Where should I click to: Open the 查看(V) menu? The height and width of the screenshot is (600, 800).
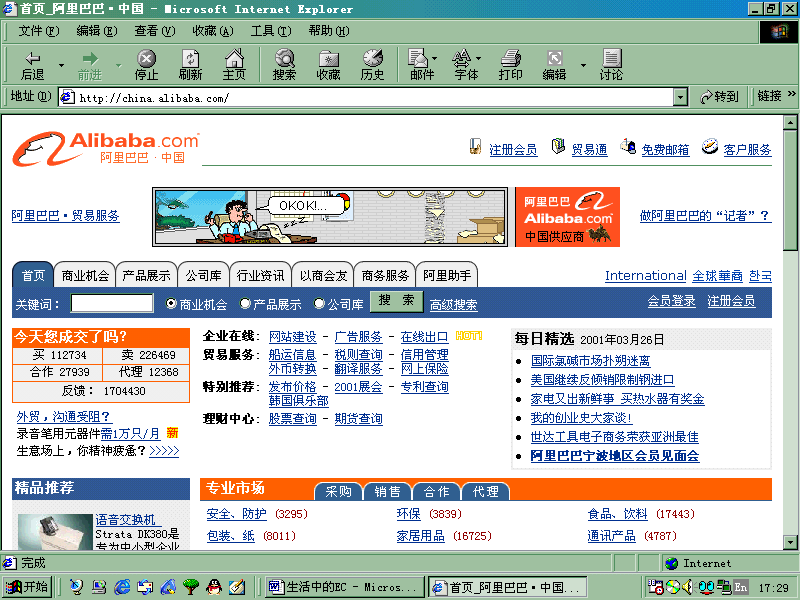tap(155, 31)
